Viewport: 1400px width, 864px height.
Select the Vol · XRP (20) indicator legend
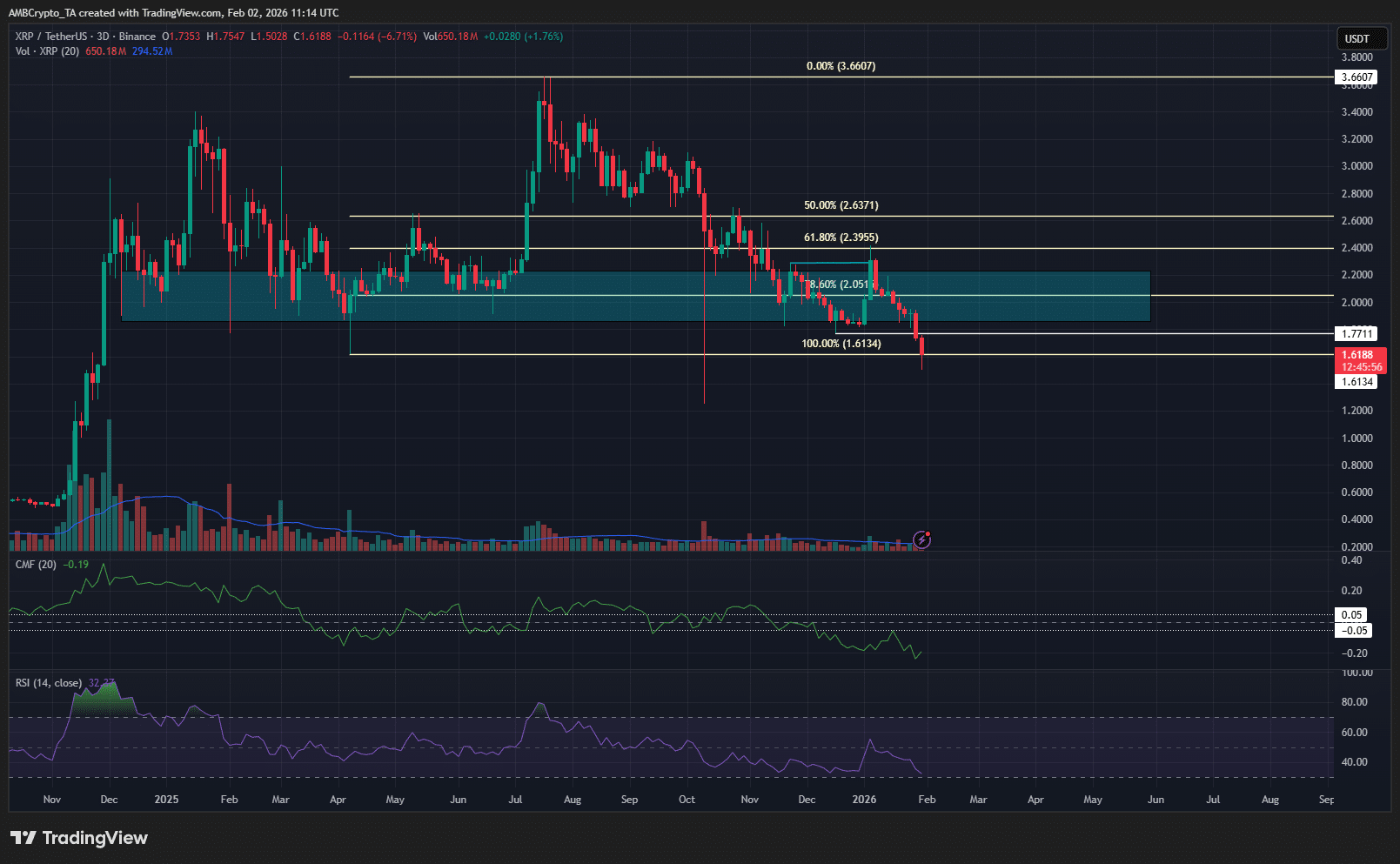click(47, 51)
